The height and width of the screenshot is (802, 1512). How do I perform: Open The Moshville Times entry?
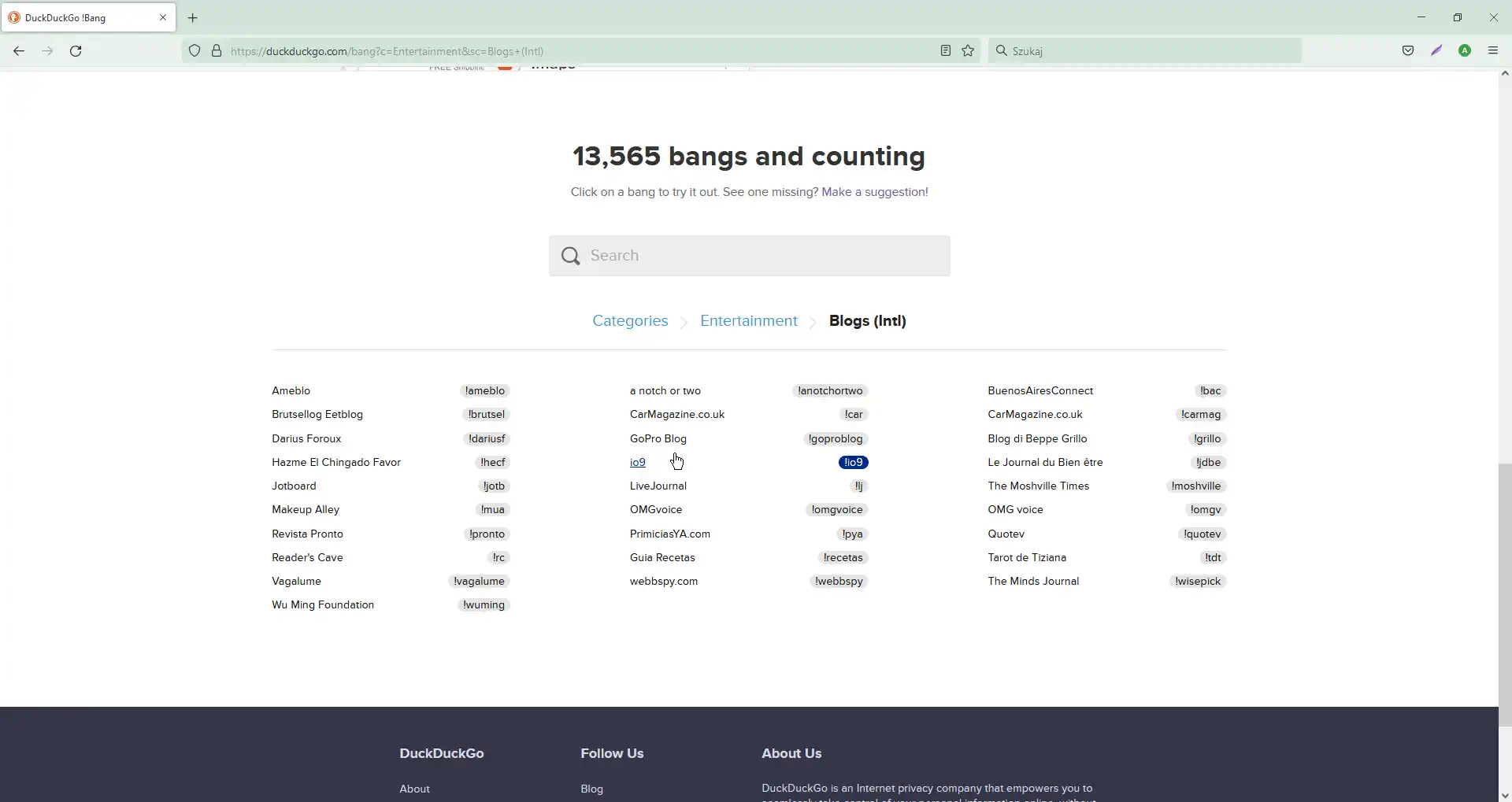[1039, 486]
